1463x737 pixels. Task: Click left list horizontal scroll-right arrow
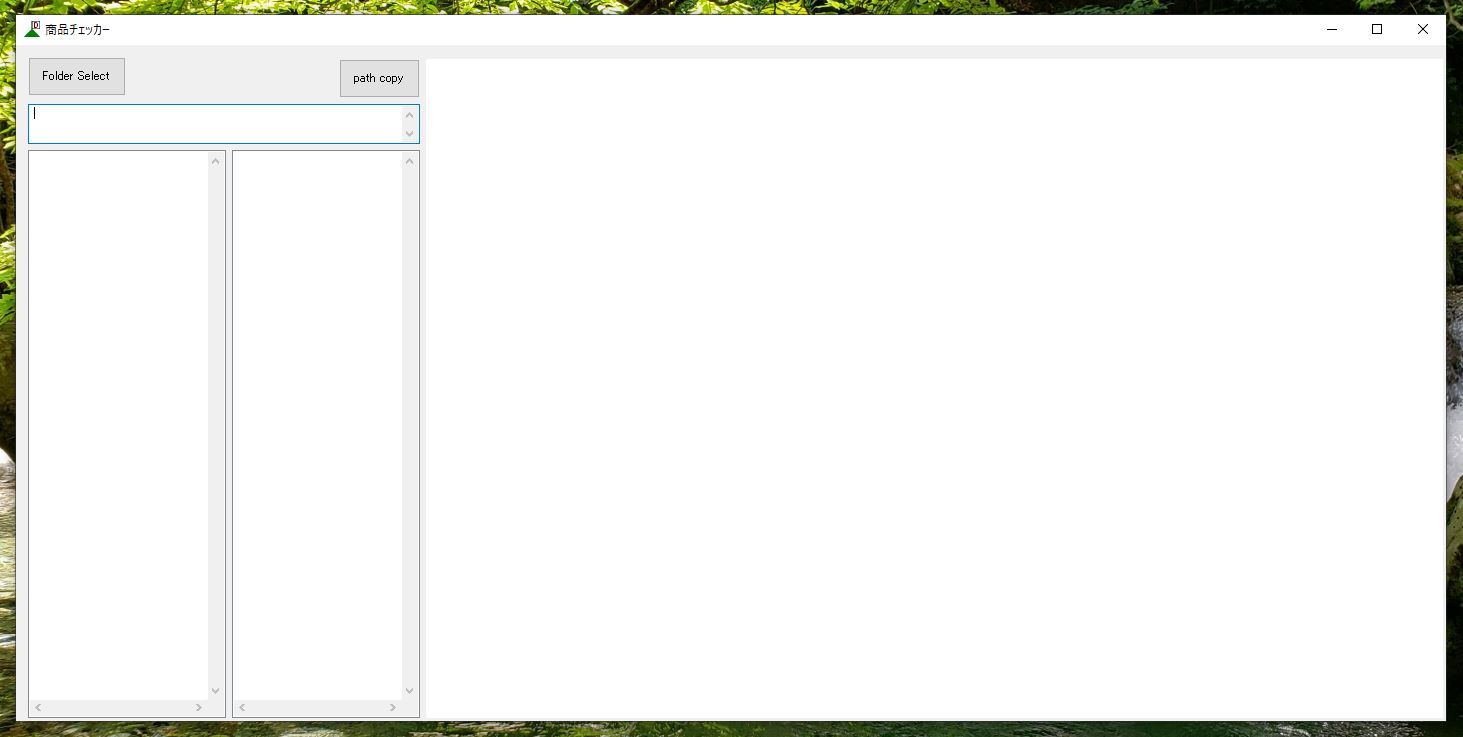[199, 708]
